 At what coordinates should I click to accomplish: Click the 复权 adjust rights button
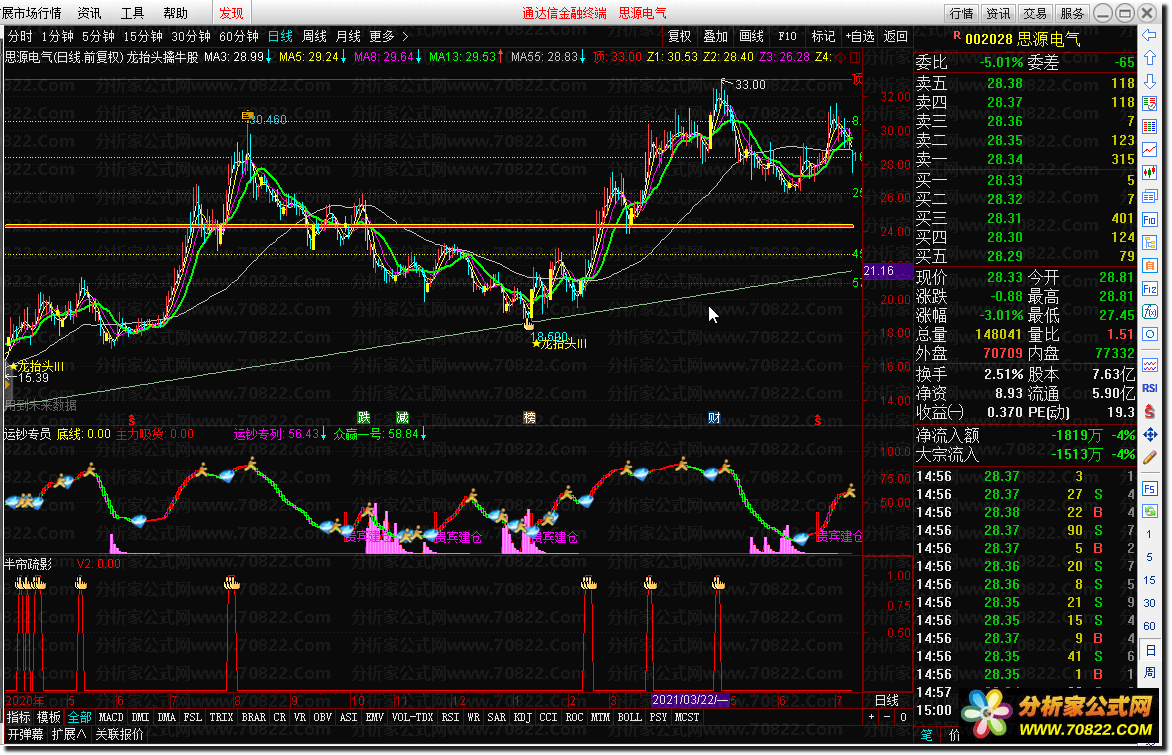click(679, 36)
